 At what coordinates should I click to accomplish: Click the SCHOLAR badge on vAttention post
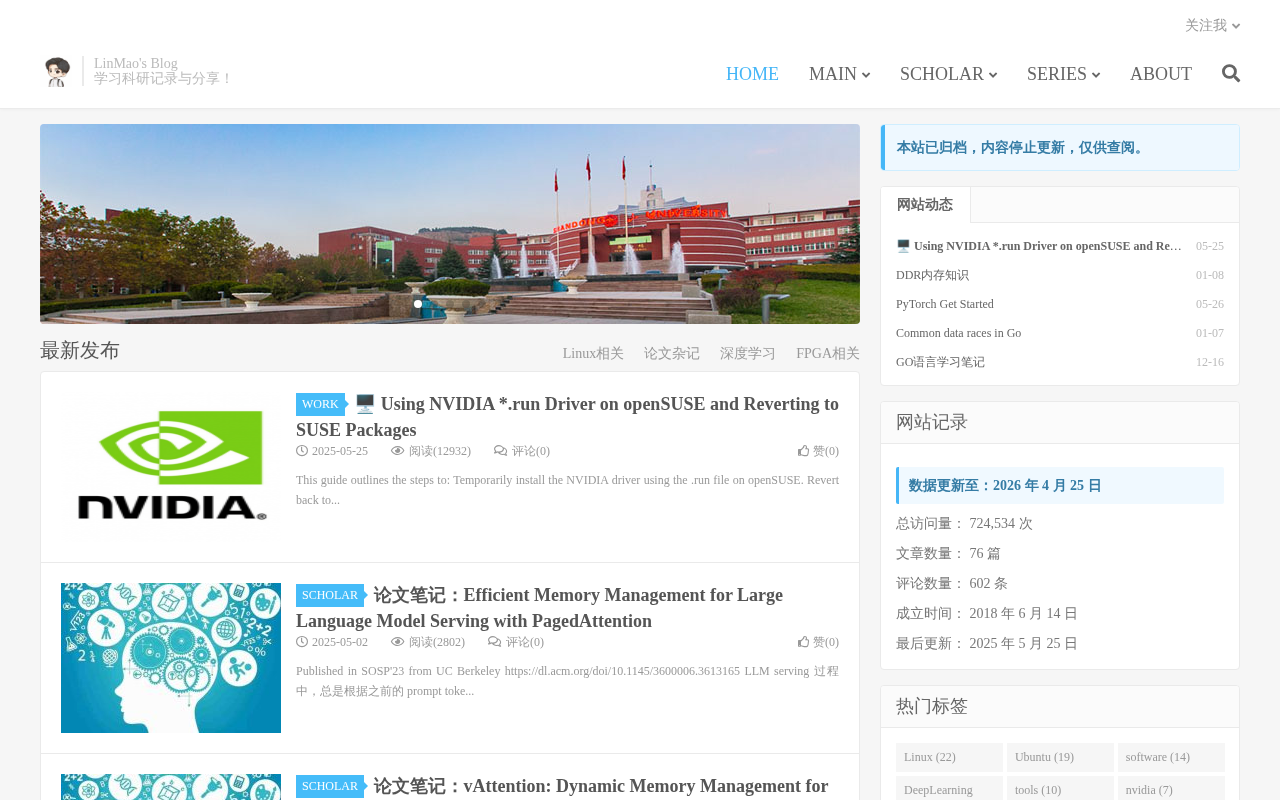330,786
